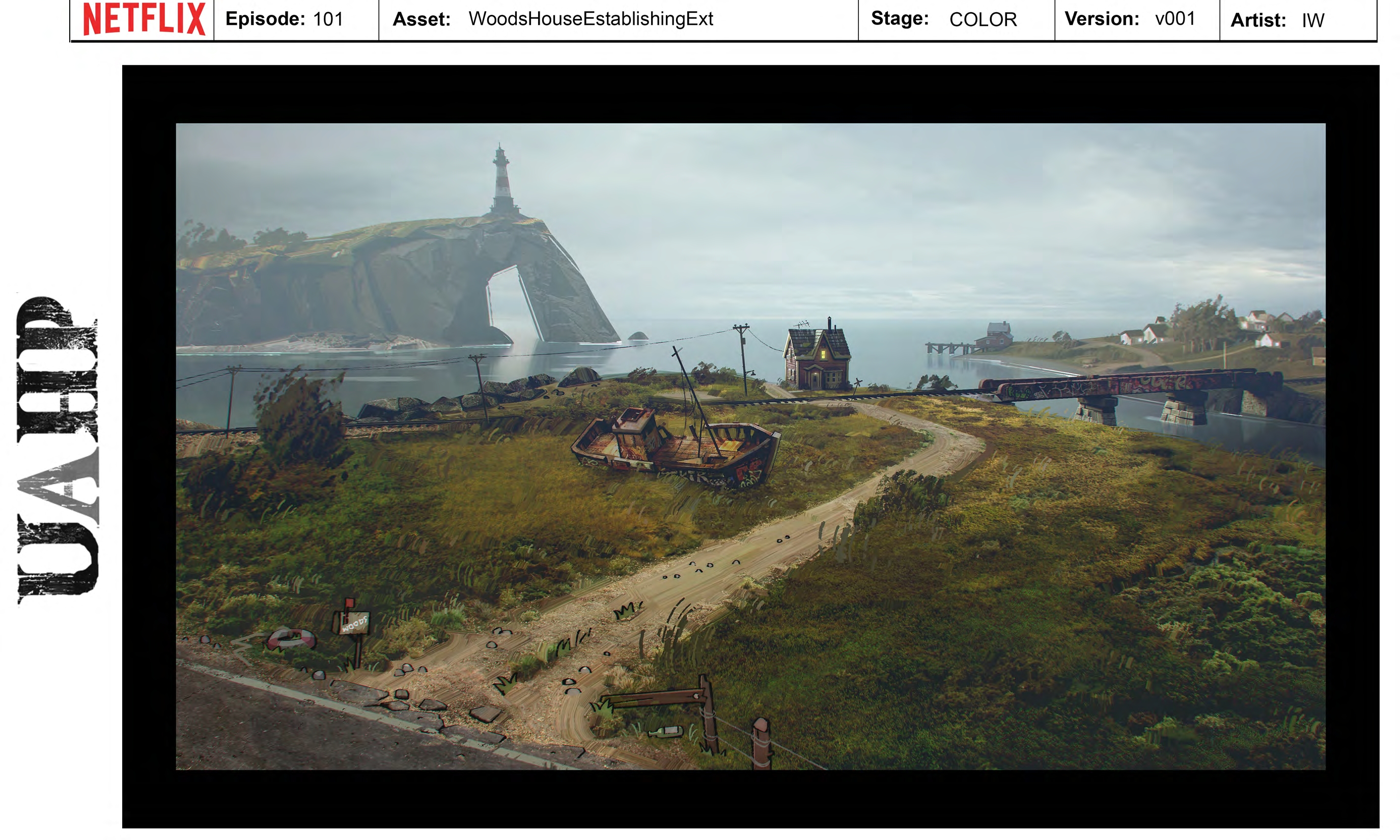
Task: Click the lighthouse on the cliff
Action: (x=502, y=180)
